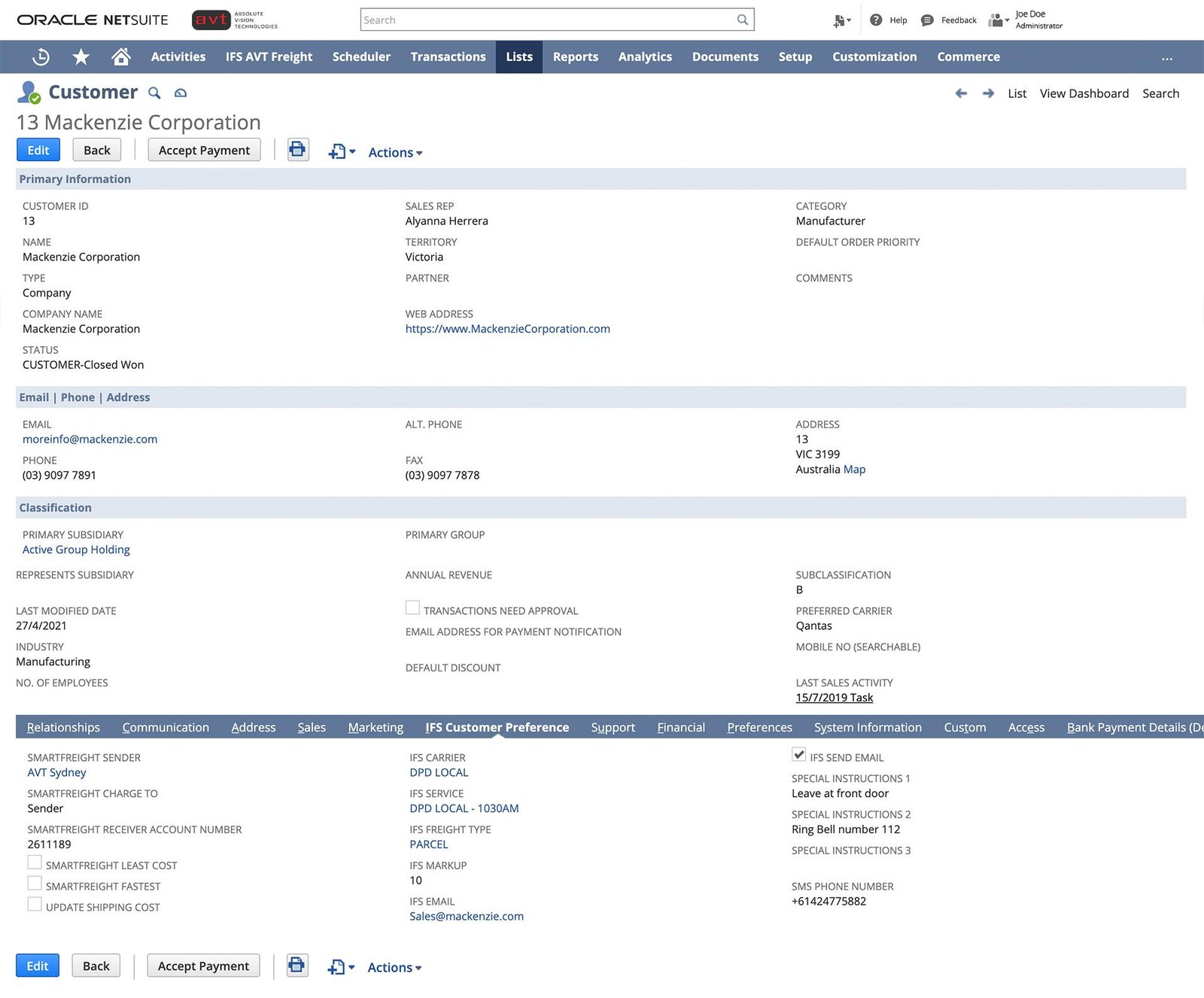Switch to the Support subtab

click(613, 727)
